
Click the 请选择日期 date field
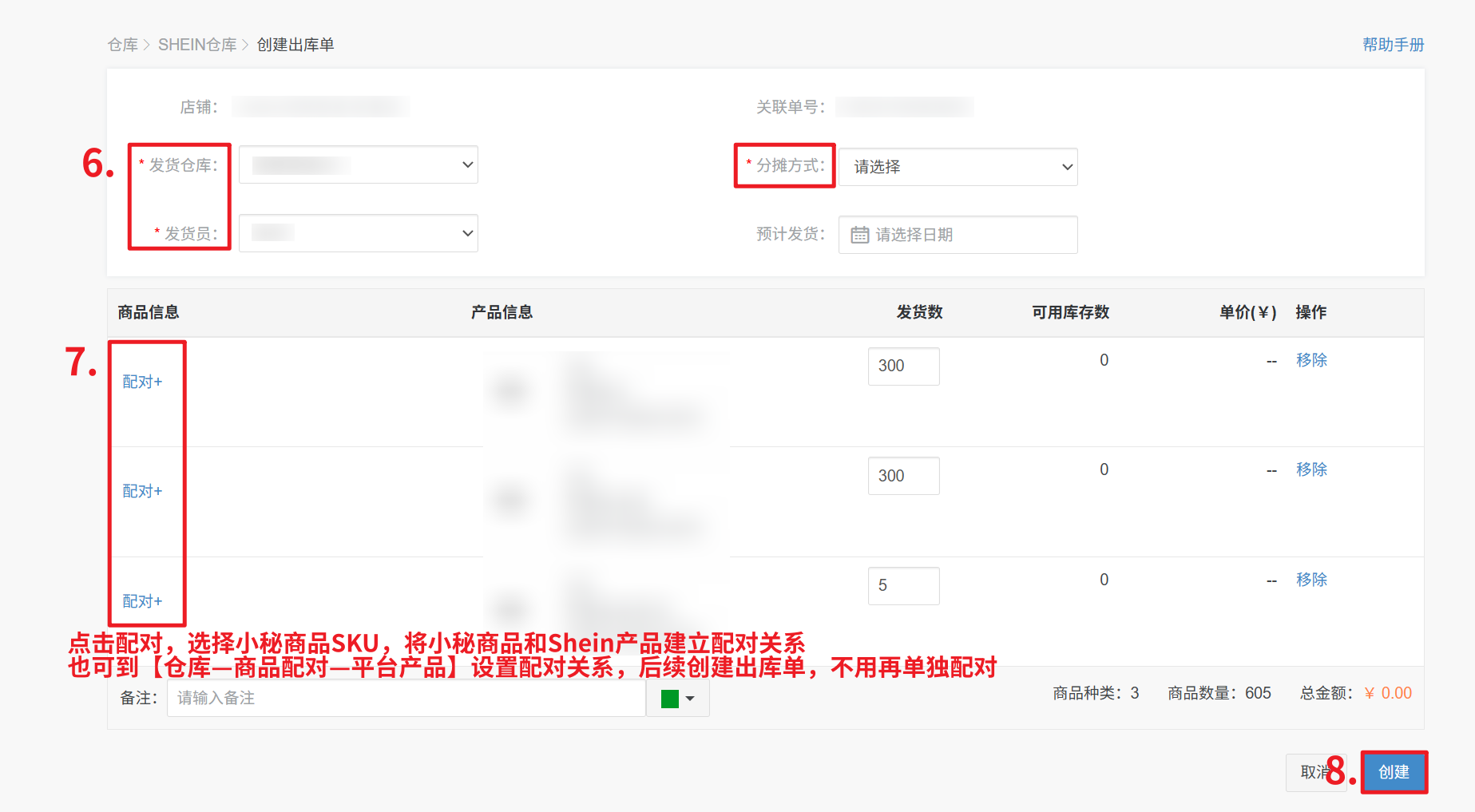[x=966, y=235]
